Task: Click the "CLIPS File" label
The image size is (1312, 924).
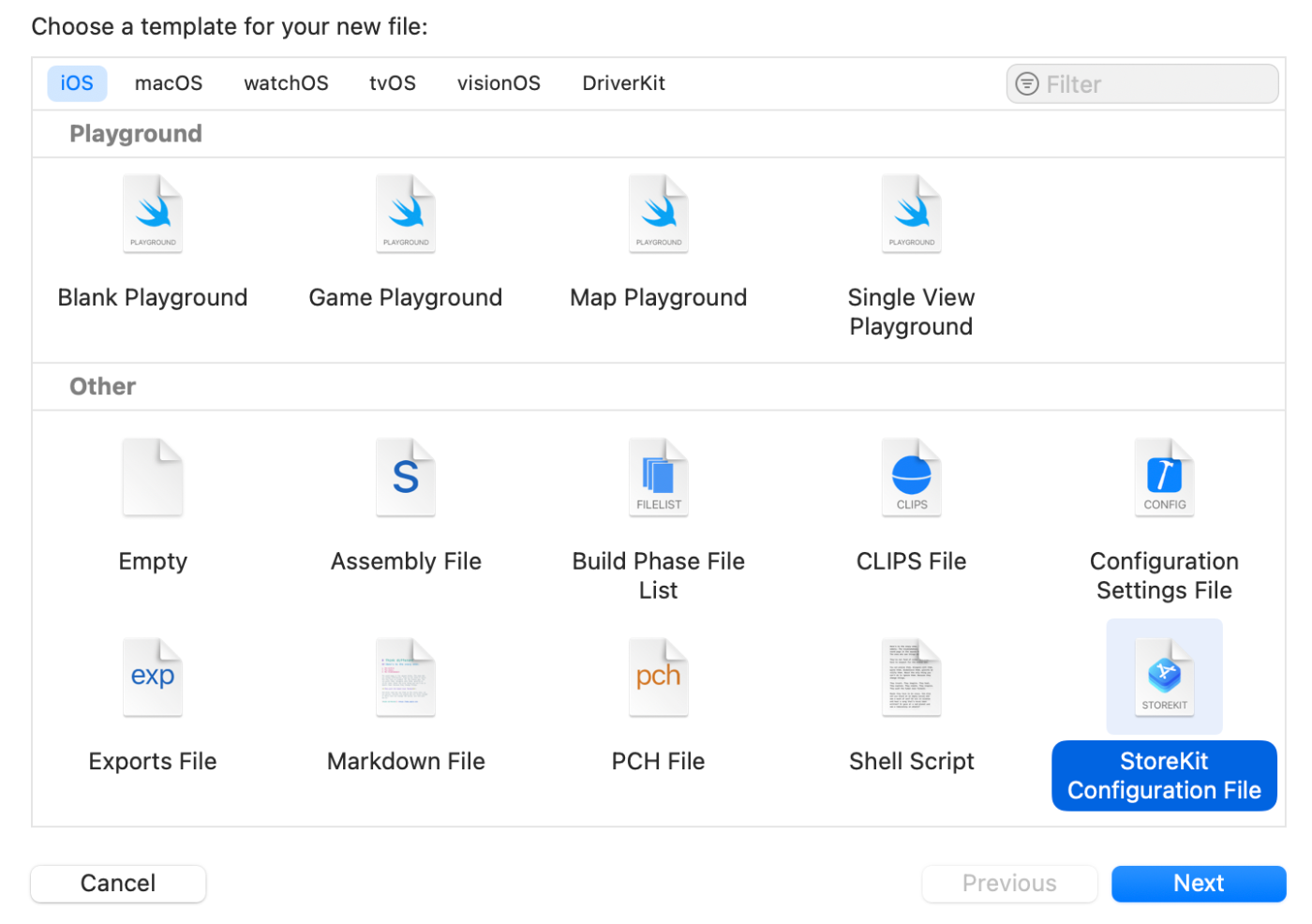Action: tap(912, 561)
